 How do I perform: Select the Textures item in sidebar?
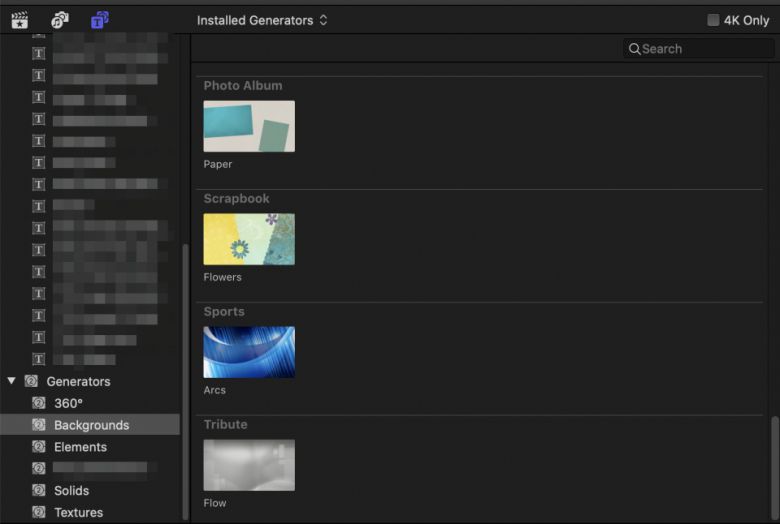coord(78,513)
